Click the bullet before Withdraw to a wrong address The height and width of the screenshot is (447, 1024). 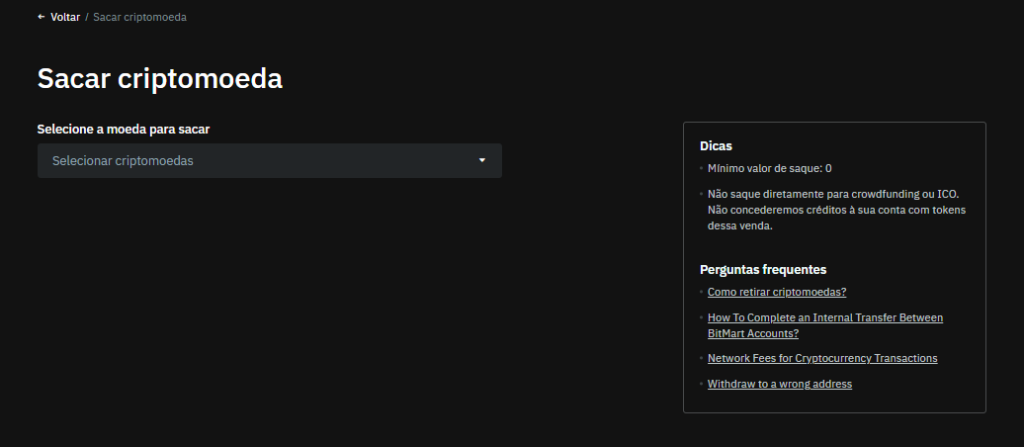[x=701, y=384]
